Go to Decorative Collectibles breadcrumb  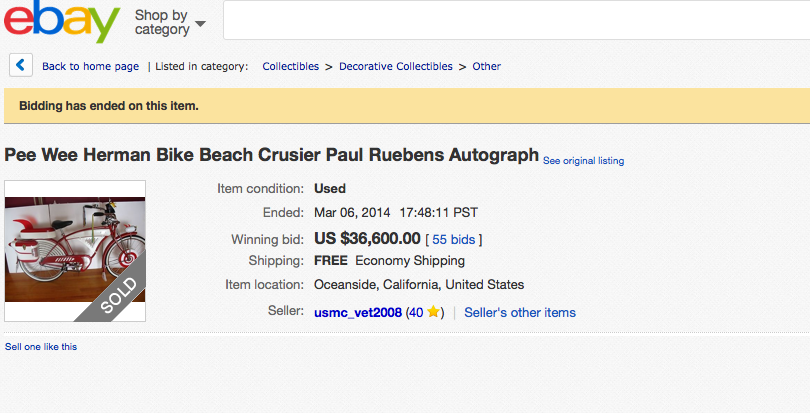click(395, 66)
